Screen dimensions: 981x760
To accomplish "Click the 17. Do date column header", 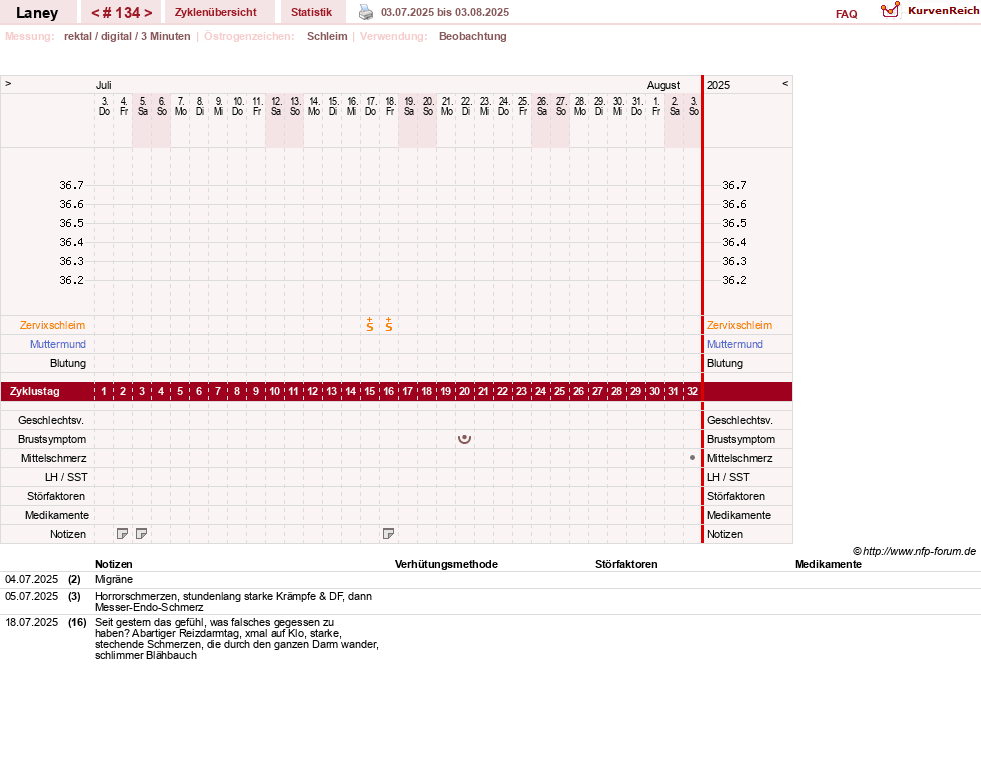I will point(370,106).
